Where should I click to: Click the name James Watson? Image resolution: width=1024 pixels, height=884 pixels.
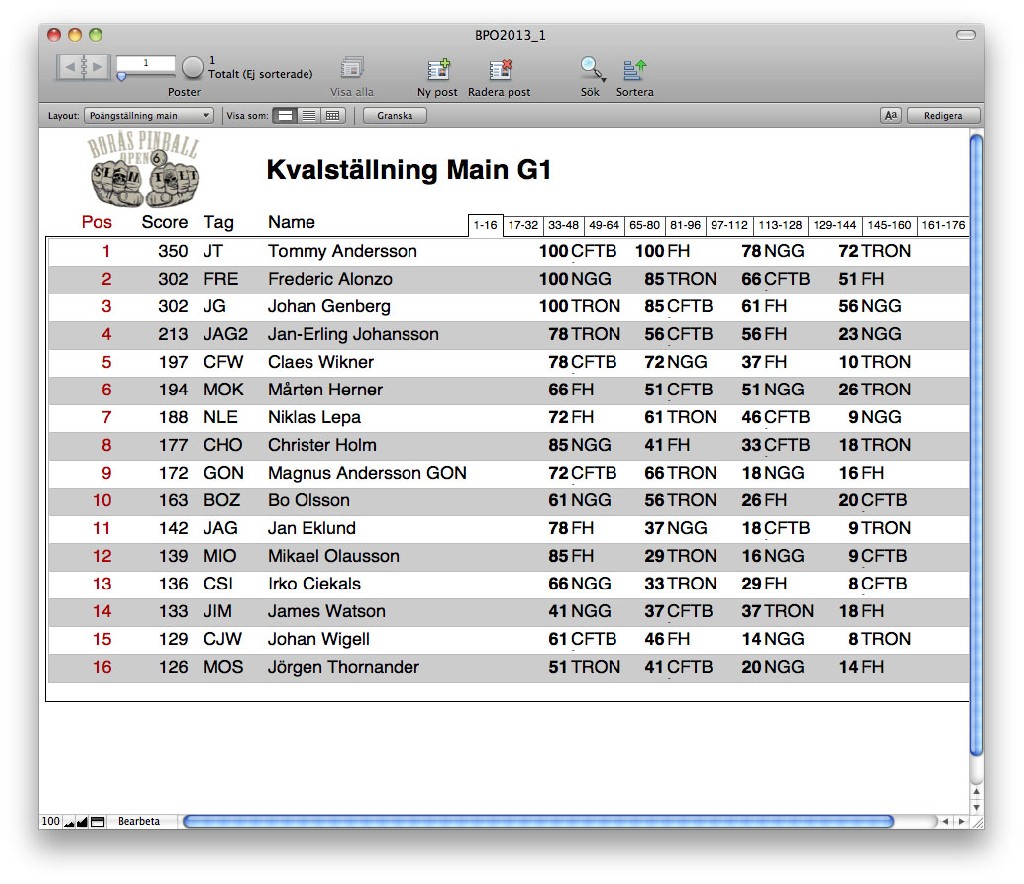coord(327,611)
